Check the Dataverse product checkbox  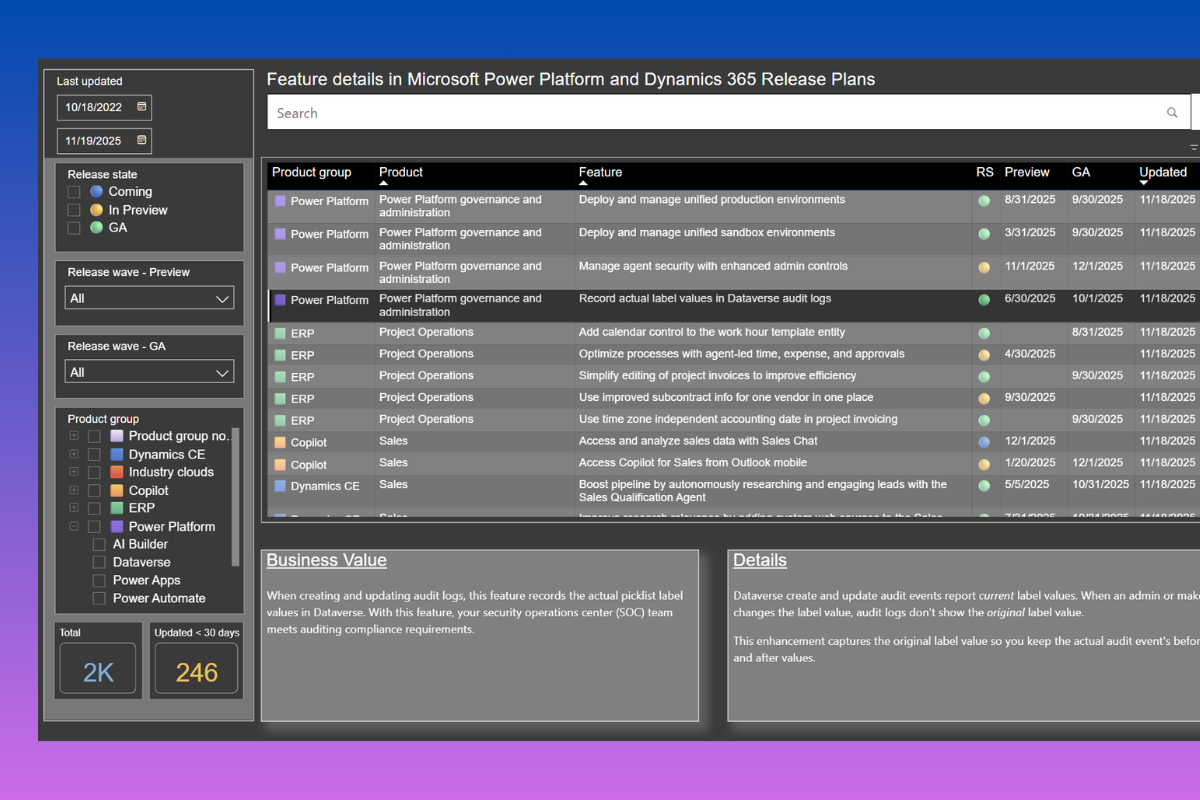point(99,563)
